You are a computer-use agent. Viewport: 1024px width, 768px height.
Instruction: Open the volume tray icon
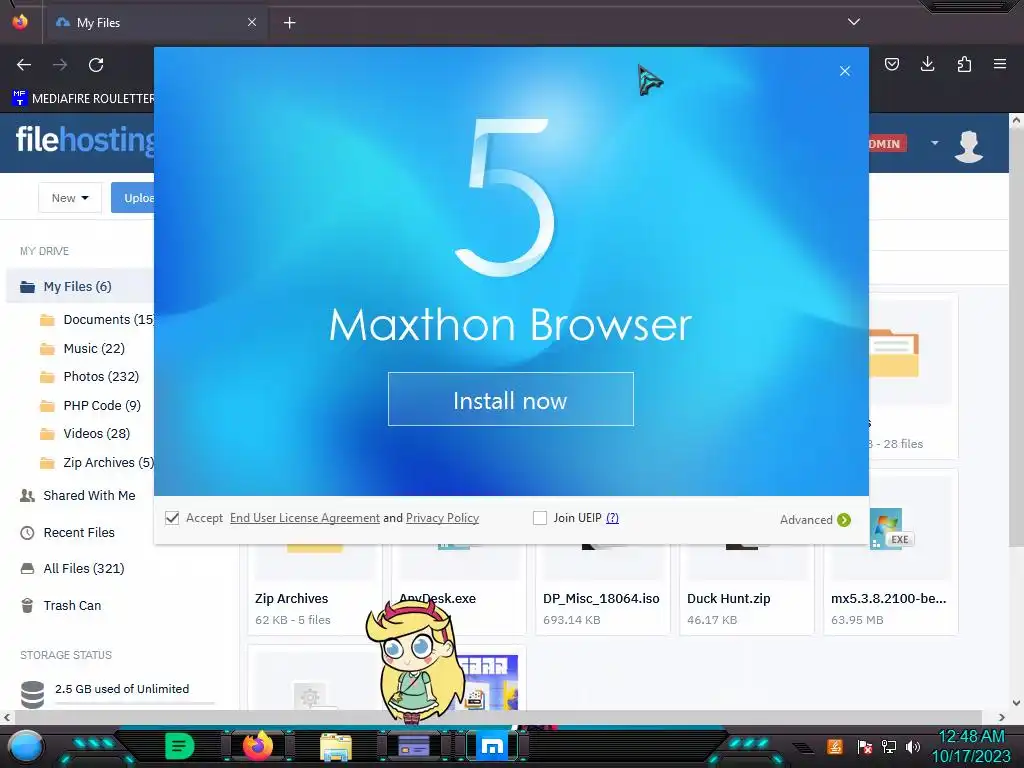click(x=913, y=746)
